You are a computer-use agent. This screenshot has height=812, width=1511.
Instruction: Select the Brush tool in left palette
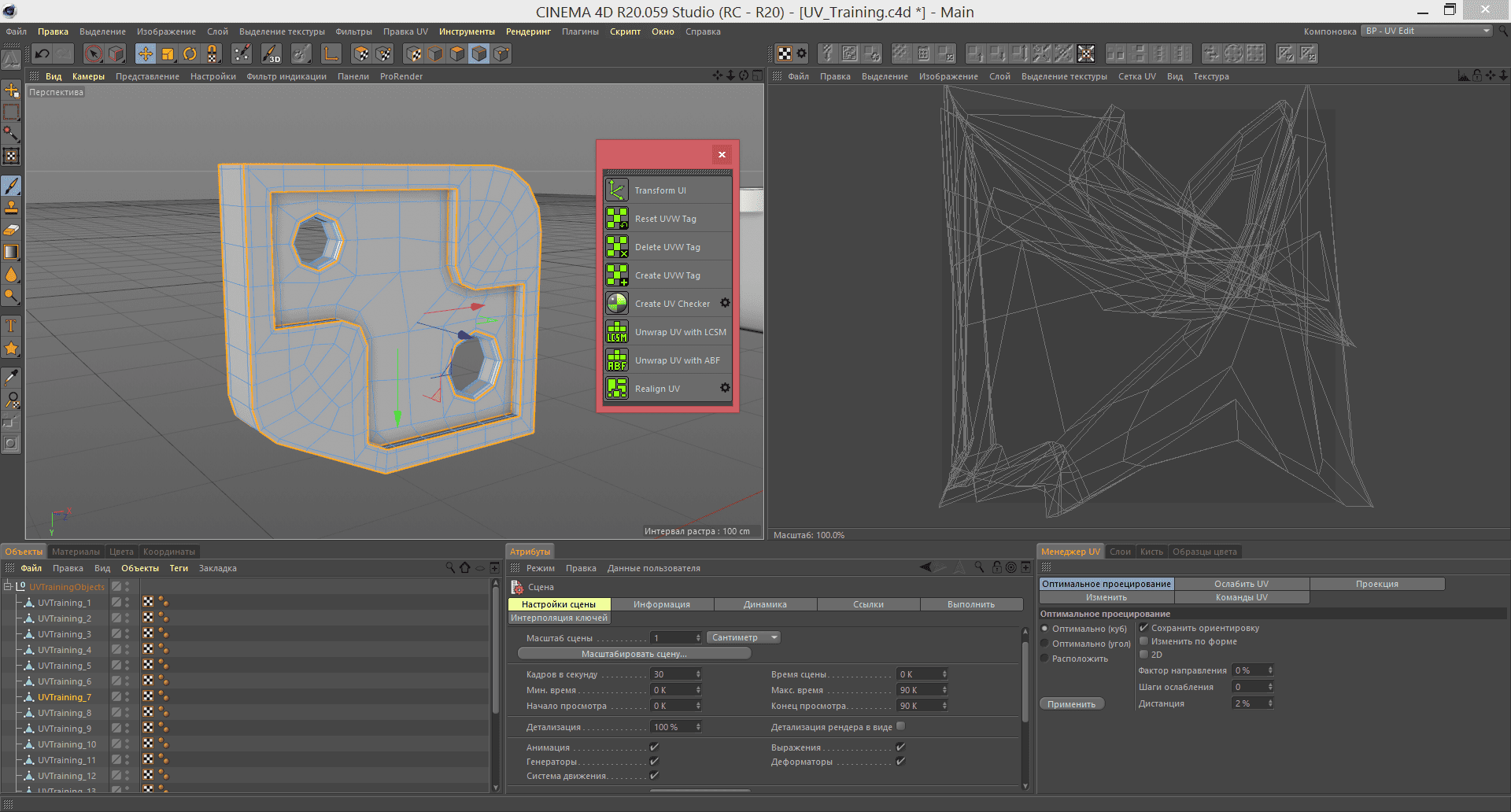[11, 186]
